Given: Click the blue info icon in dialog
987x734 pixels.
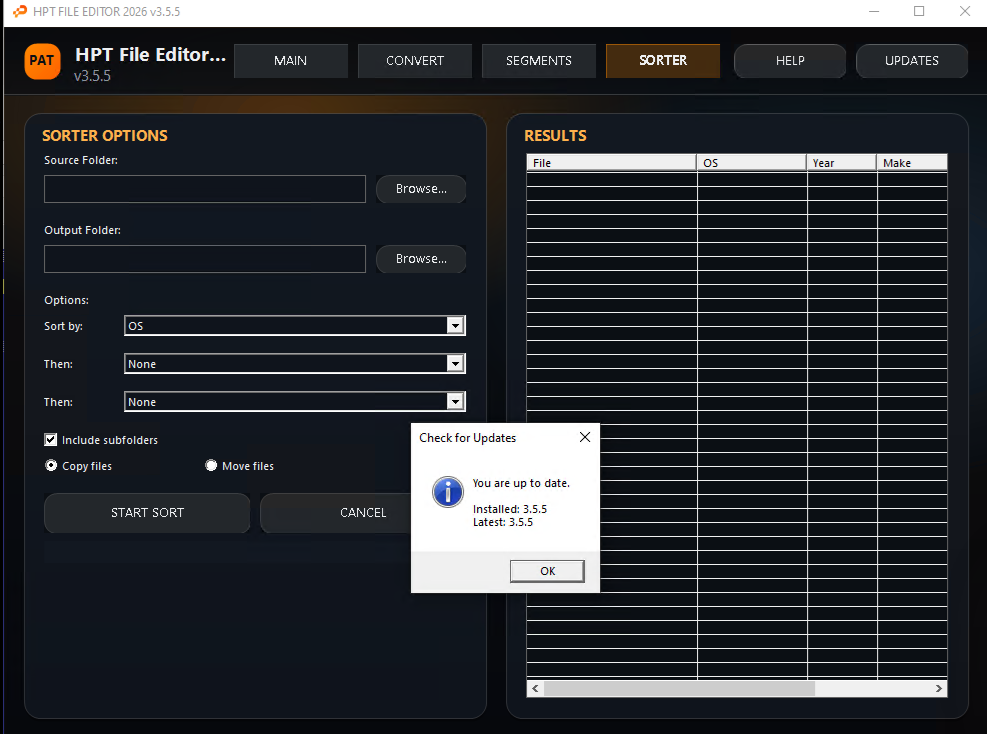Looking at the screenshot, I should [x=447, y=491].
